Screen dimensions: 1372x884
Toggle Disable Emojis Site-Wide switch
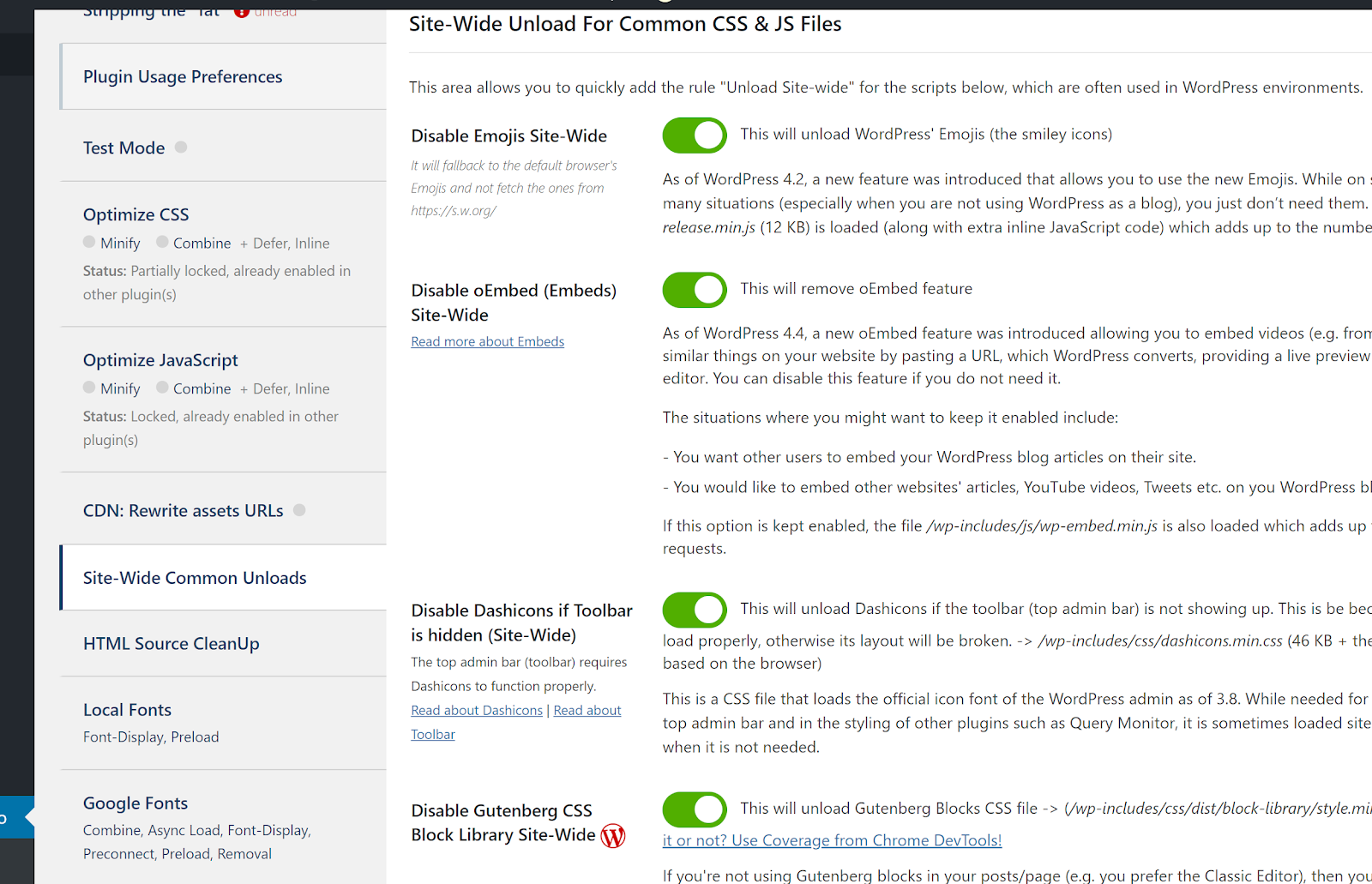tap(695, 135)
